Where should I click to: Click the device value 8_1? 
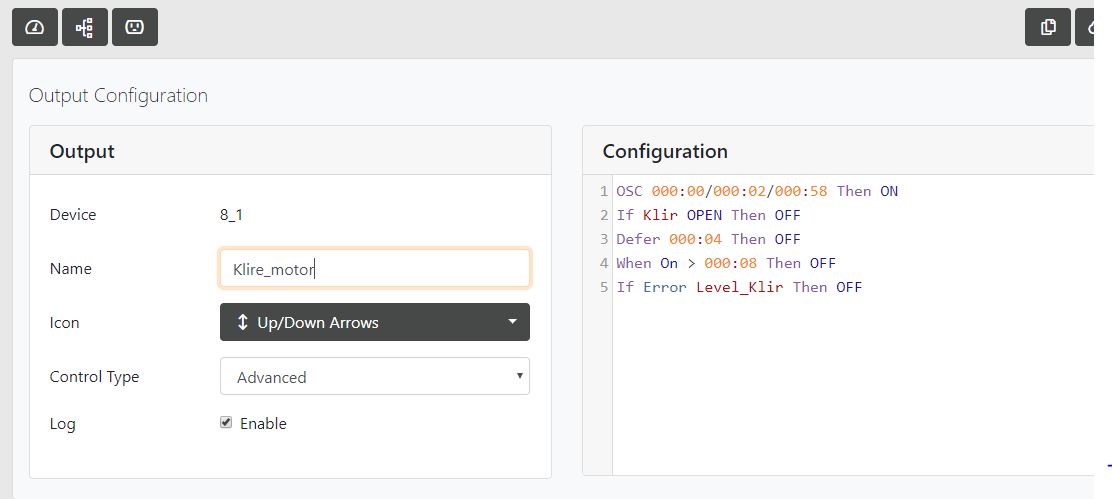click(231, 215)
